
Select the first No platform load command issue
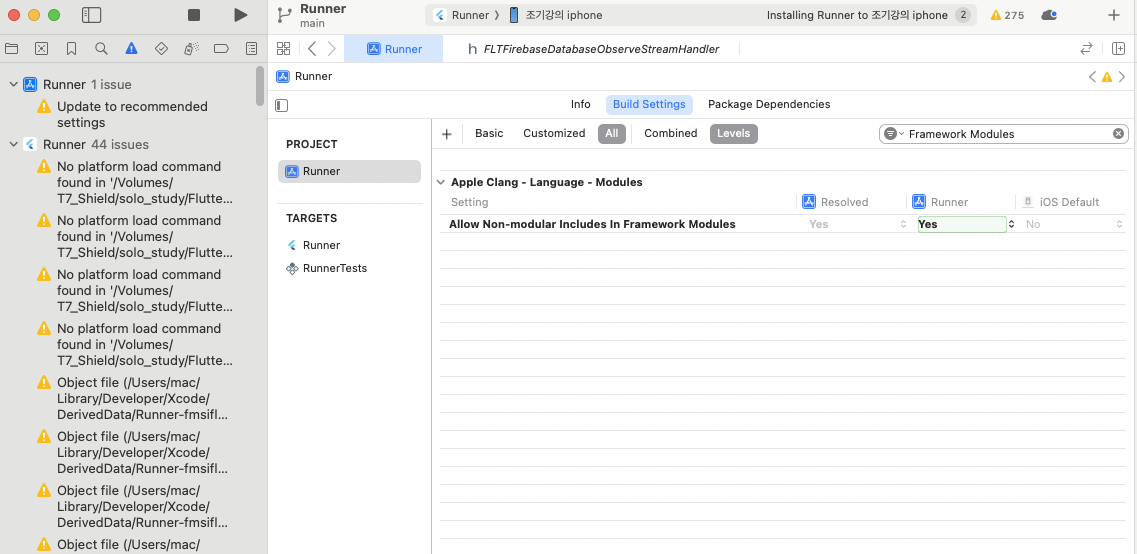[136, 183]
